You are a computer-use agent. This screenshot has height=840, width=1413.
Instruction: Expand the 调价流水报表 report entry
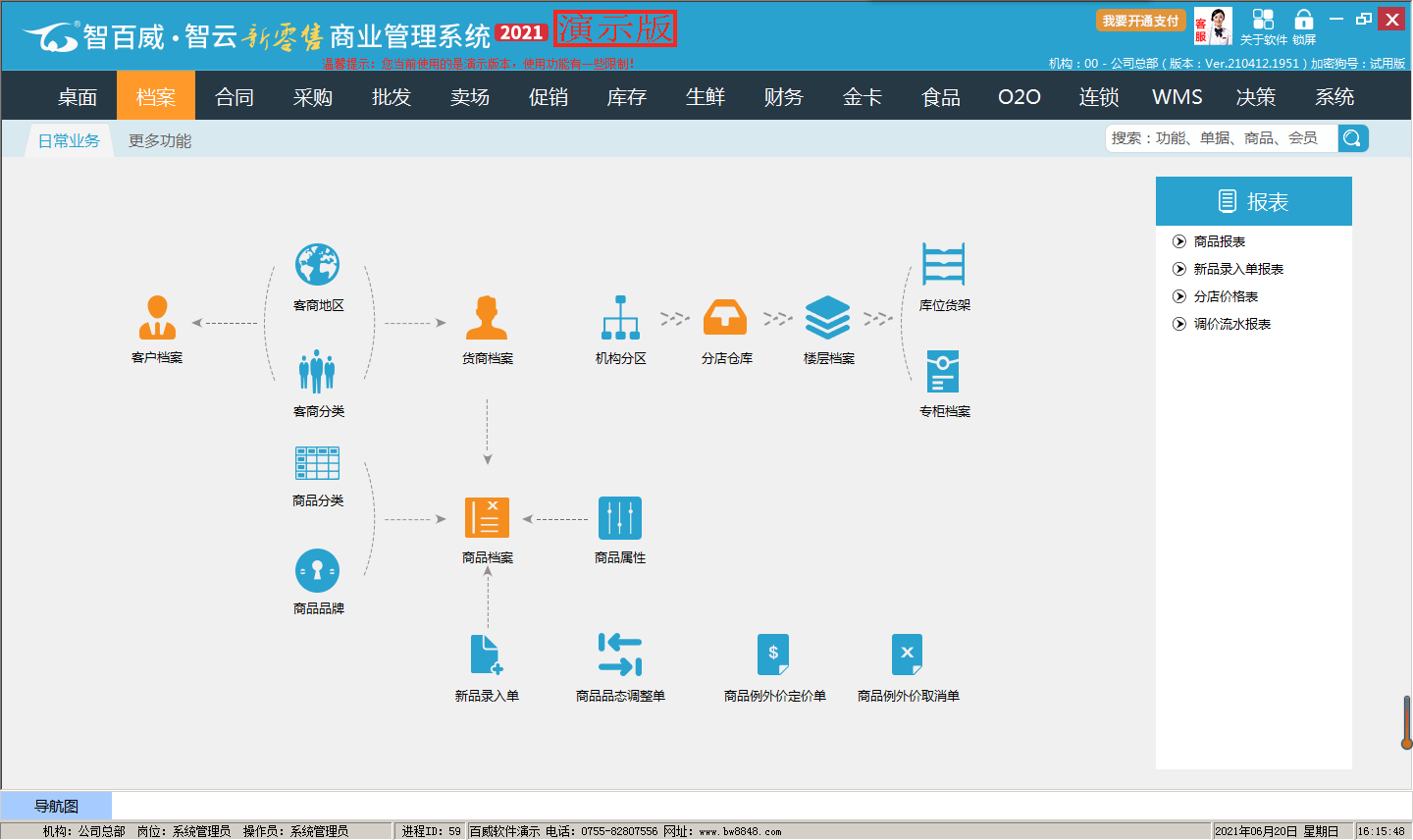(1231, 324)
